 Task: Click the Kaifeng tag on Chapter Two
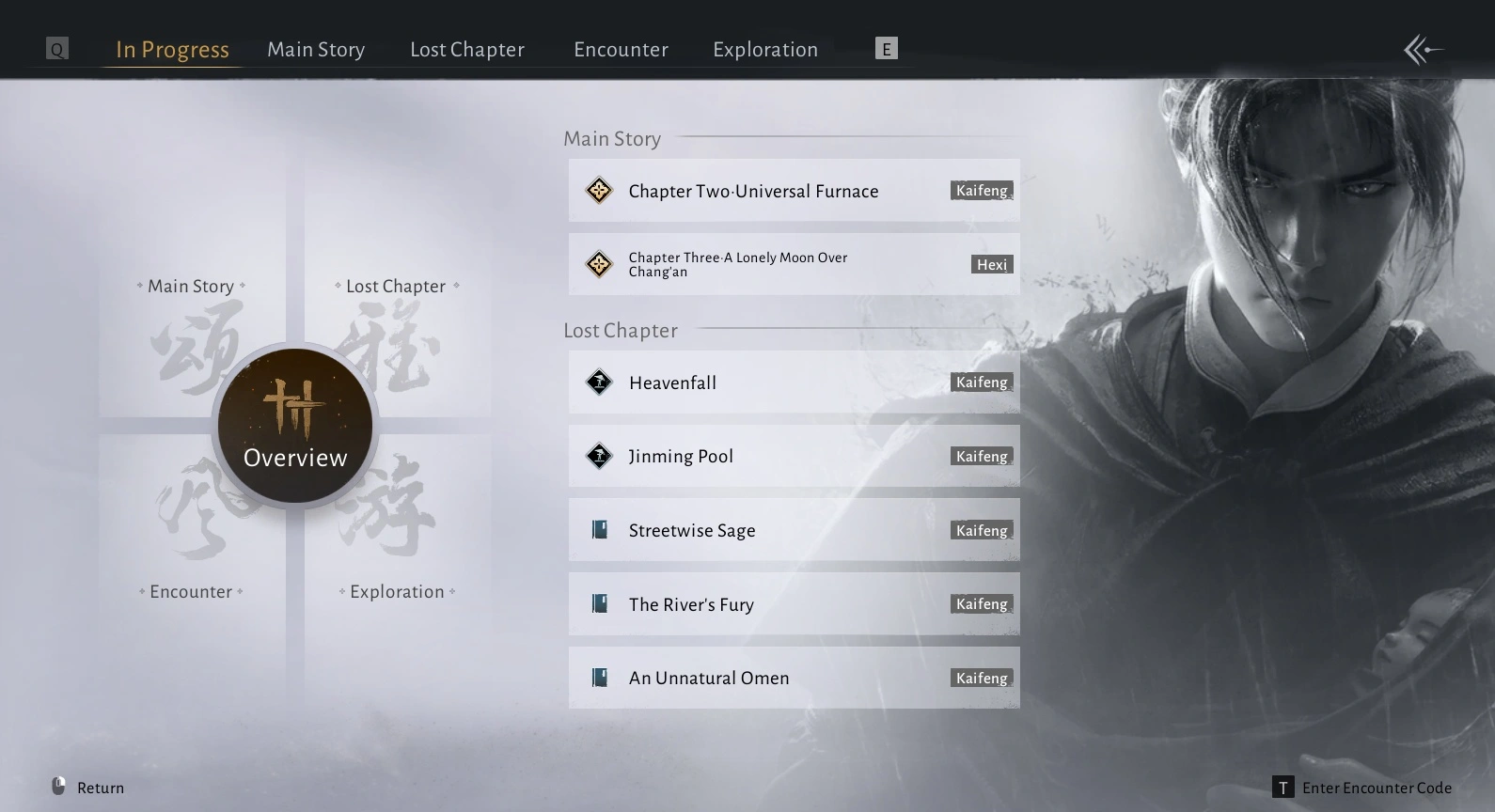tap(982, 191)
